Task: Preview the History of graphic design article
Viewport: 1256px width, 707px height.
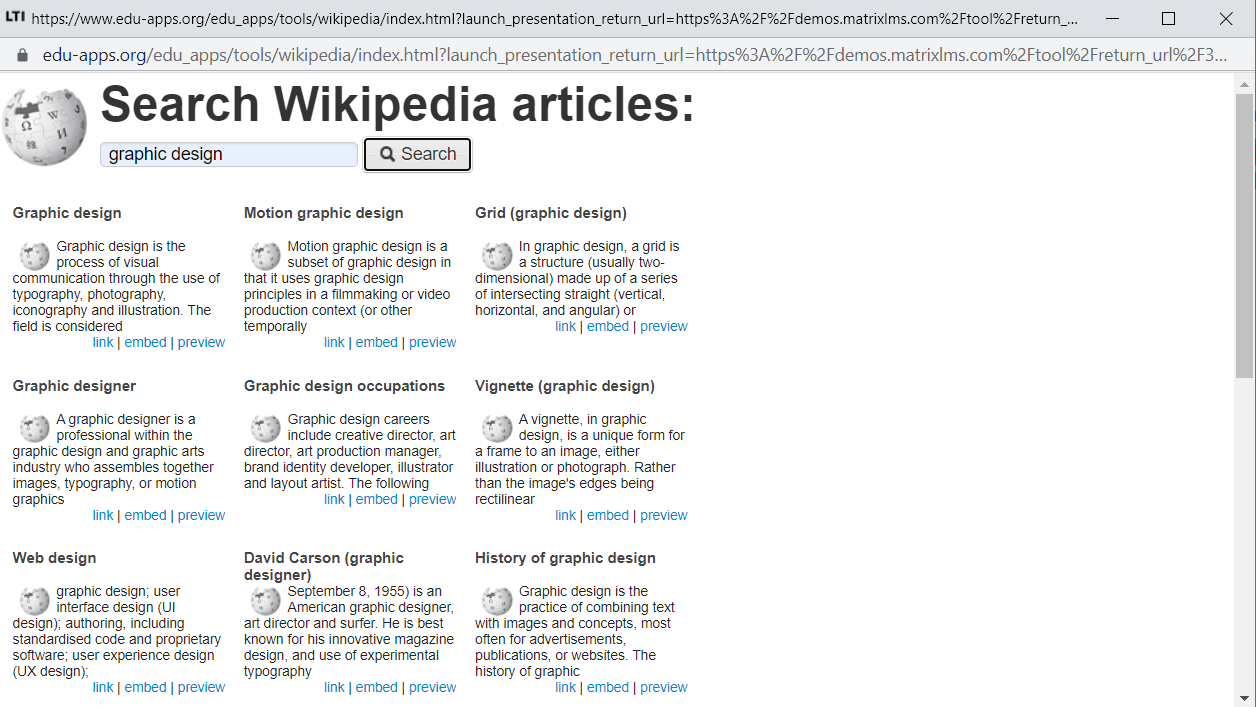Action: coord(663,687)
